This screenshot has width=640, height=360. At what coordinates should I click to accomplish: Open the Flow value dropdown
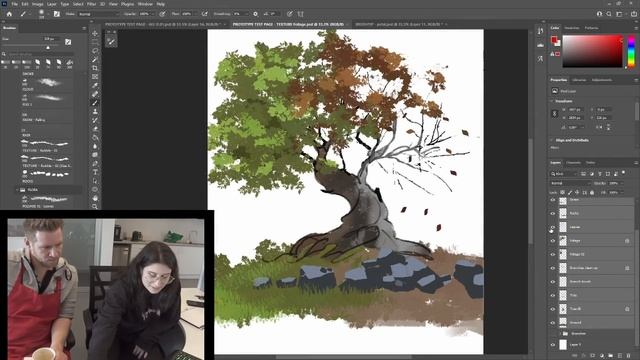[195, 14]
